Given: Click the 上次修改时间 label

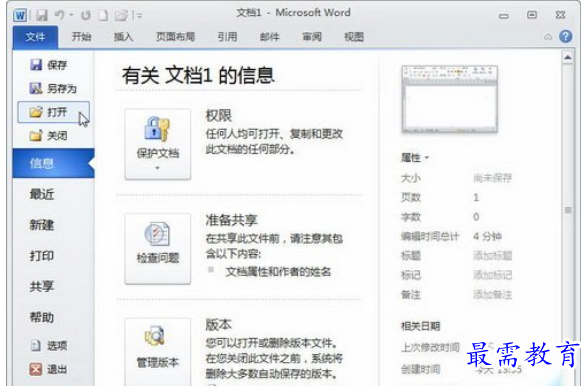Looking at the screenshot, I should pyautogui.click(x=430, y=348).
